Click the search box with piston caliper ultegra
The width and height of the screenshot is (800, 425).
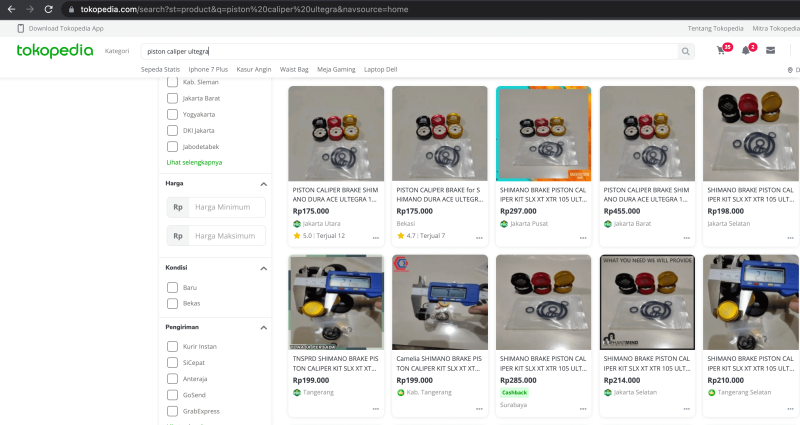pos(410,51)
